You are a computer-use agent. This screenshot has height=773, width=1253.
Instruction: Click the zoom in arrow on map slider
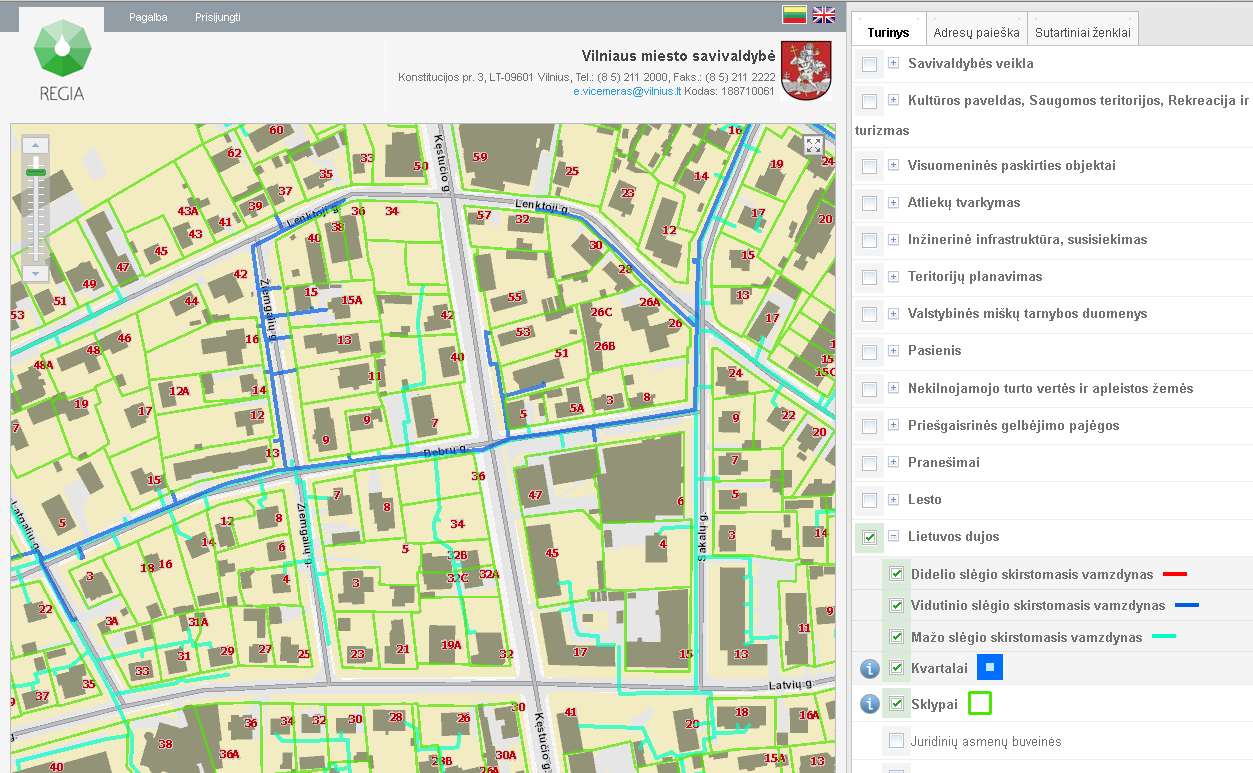(x=36, y=146)
